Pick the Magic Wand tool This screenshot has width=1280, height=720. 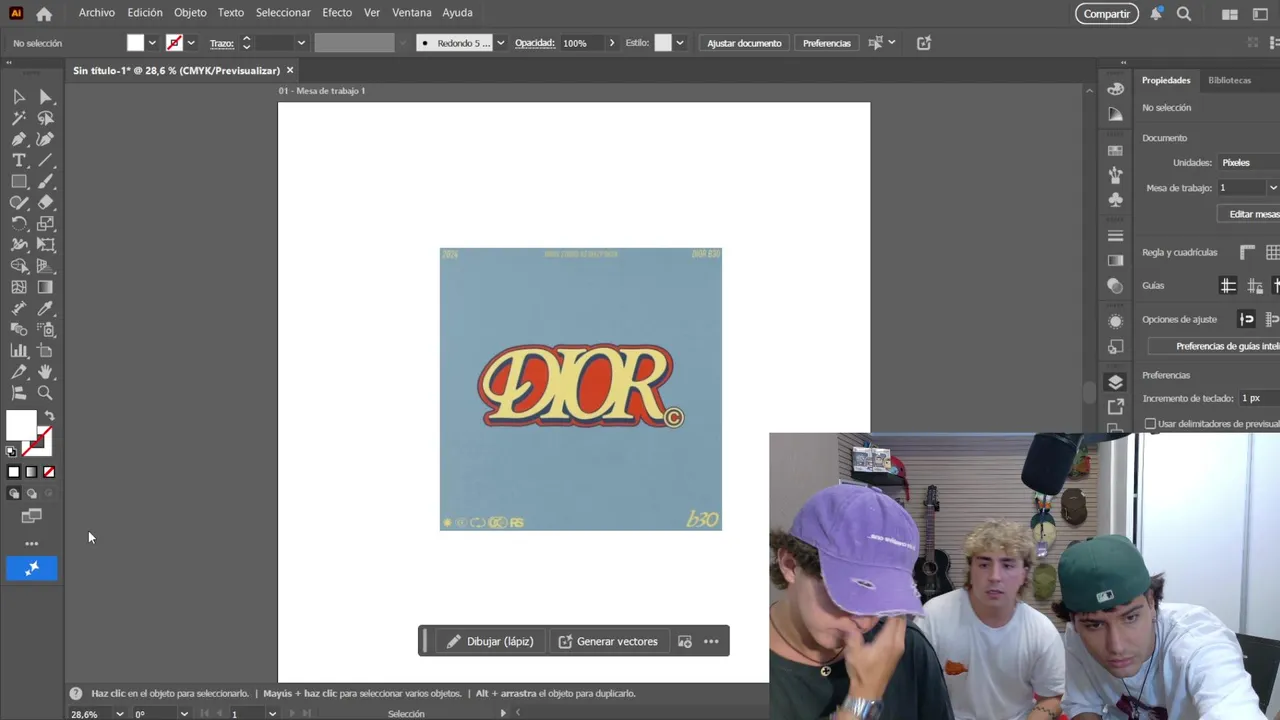coord(19,118)
